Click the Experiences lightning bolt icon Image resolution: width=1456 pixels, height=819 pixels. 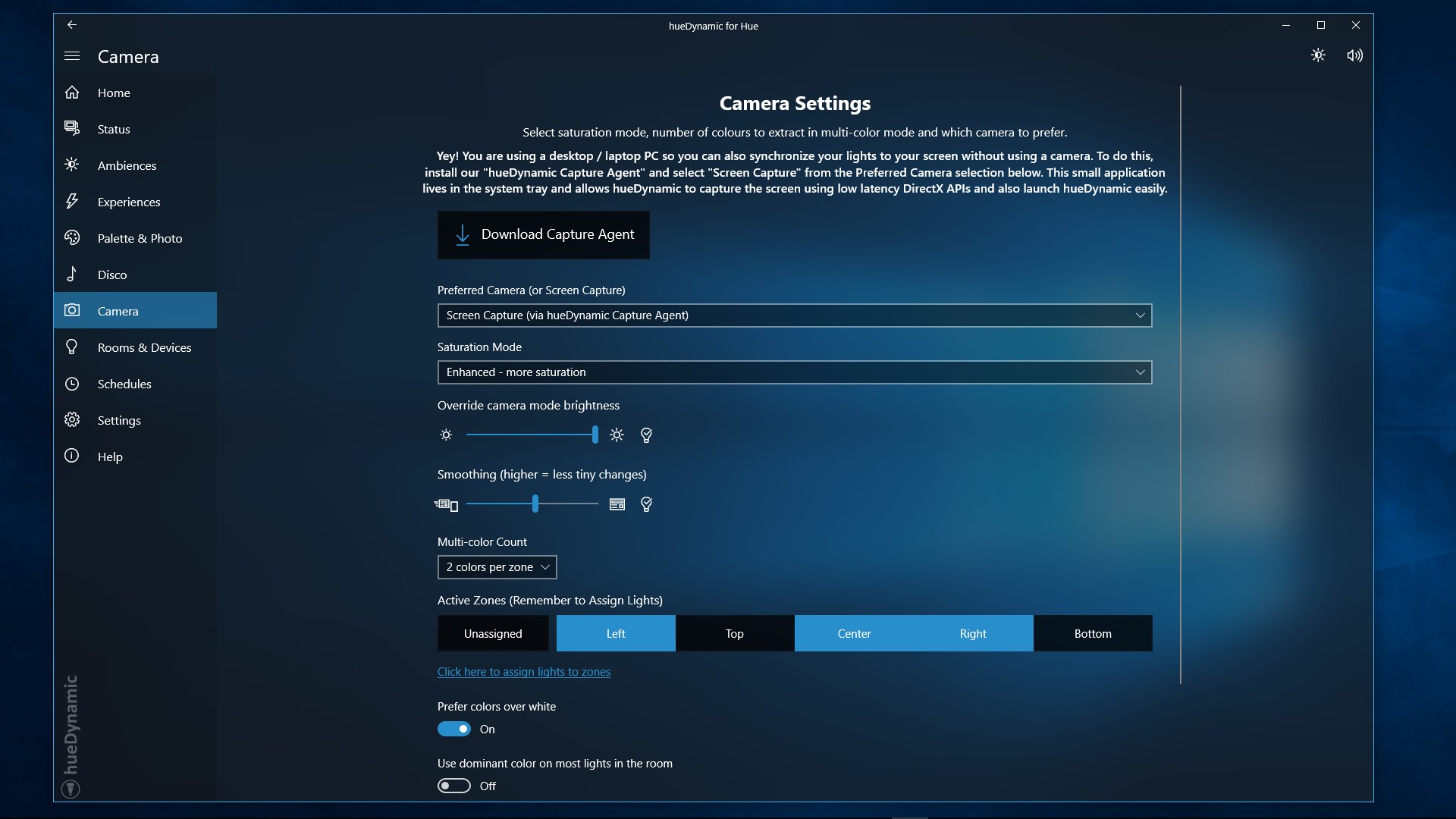coord(72,202)
